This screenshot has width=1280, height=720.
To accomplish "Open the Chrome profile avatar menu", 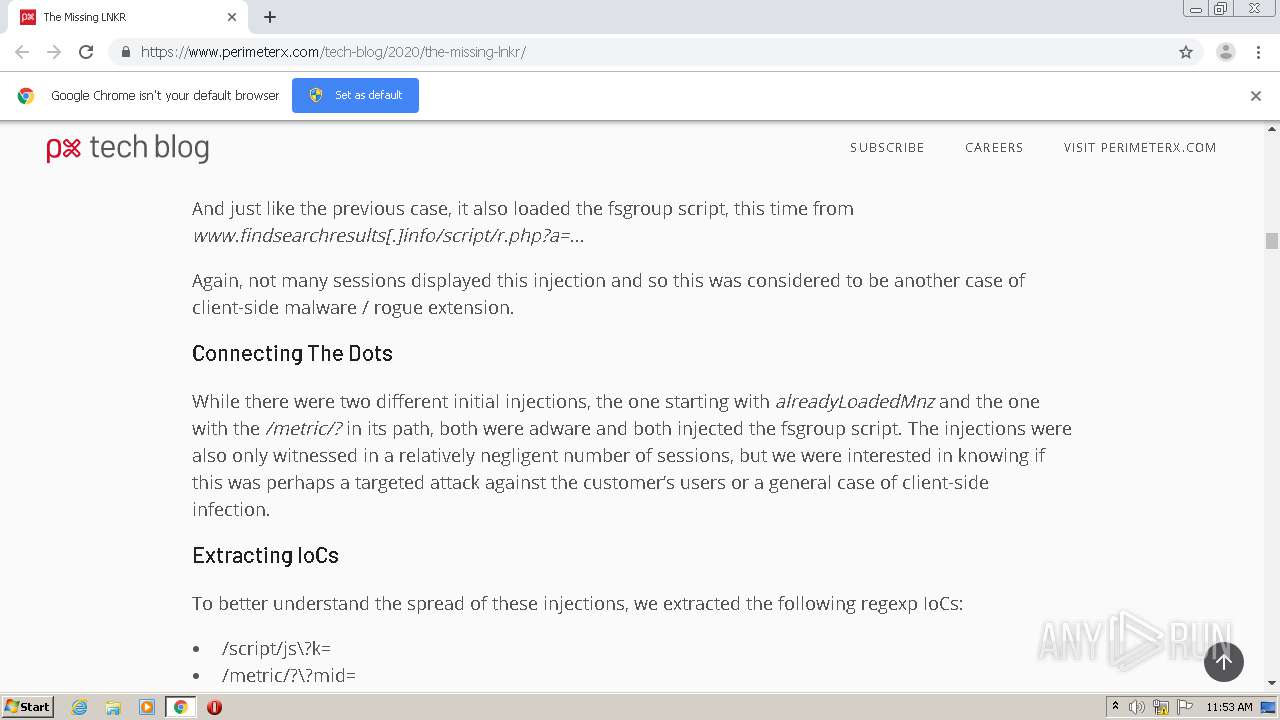I will click(1226, 52).
